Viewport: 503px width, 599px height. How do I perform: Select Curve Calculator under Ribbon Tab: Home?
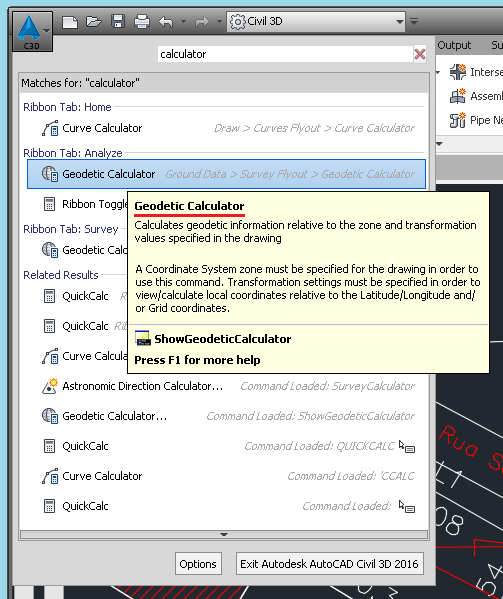click(x=226, y=128)
